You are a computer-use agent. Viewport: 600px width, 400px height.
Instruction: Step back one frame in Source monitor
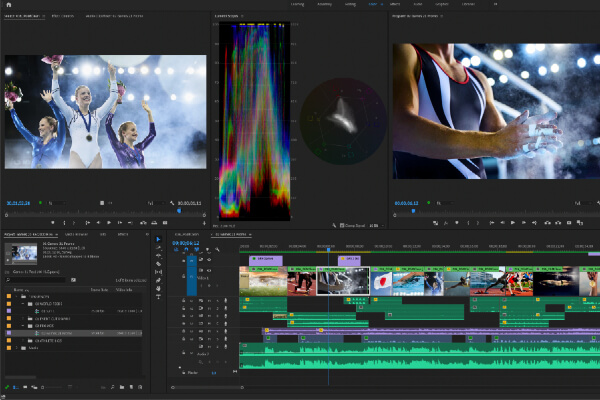pos(98,222)
